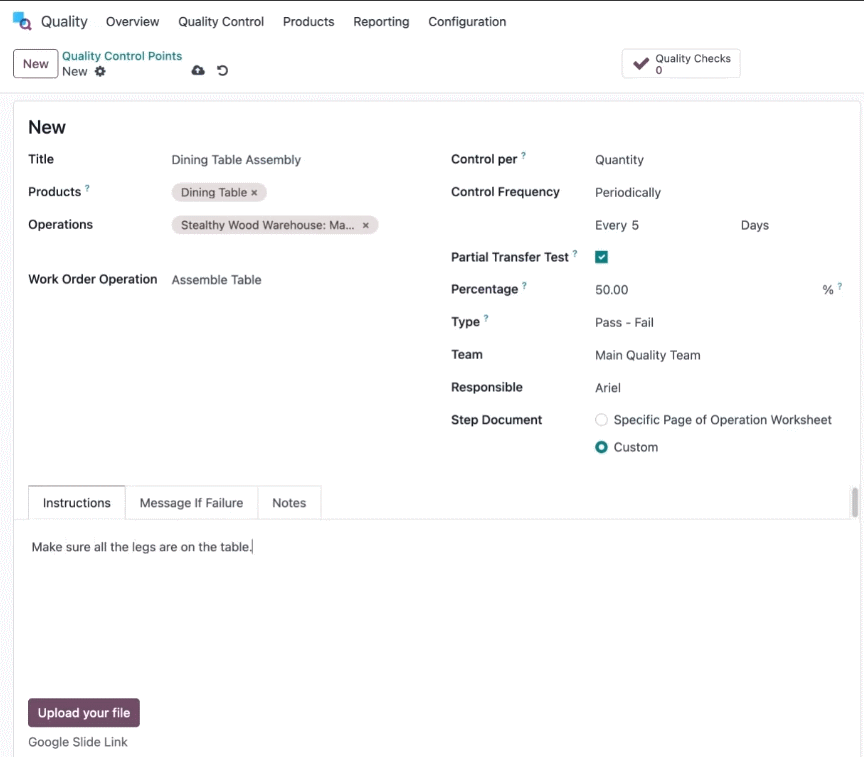Image resolution: width=864 pixels, height=757 pixels.
Task: Uncheck the Partial Transfer Test checkbox
Action: tap(601, 257)
